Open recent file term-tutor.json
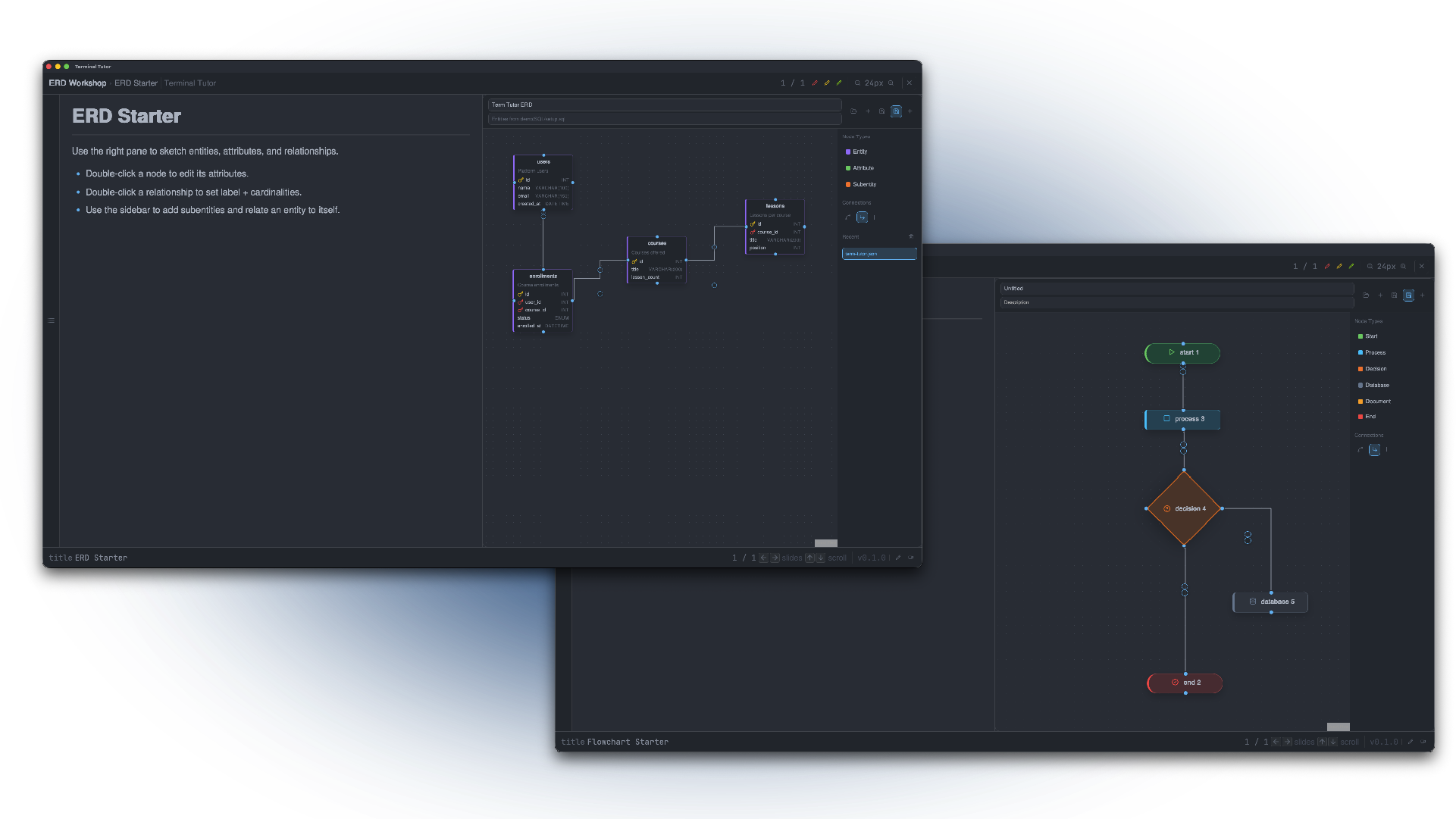 point(879,254)
